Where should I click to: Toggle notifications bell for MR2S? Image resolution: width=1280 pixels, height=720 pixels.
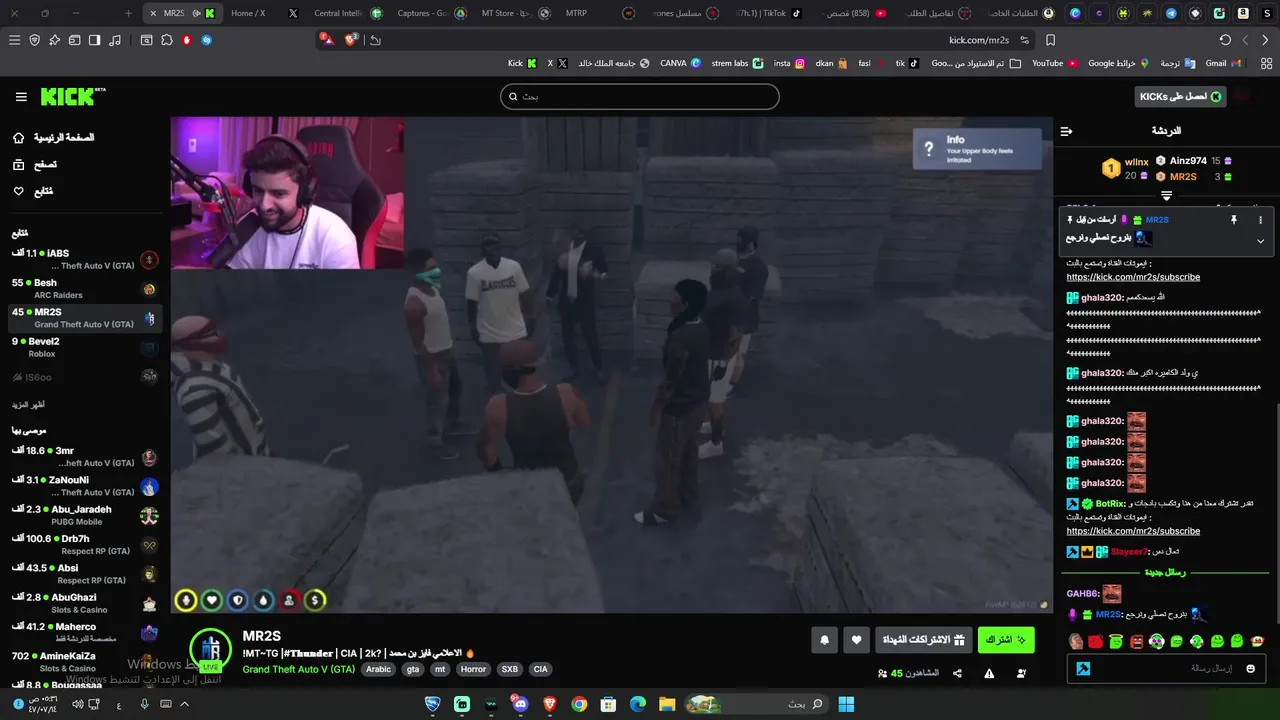click(824, 640)
